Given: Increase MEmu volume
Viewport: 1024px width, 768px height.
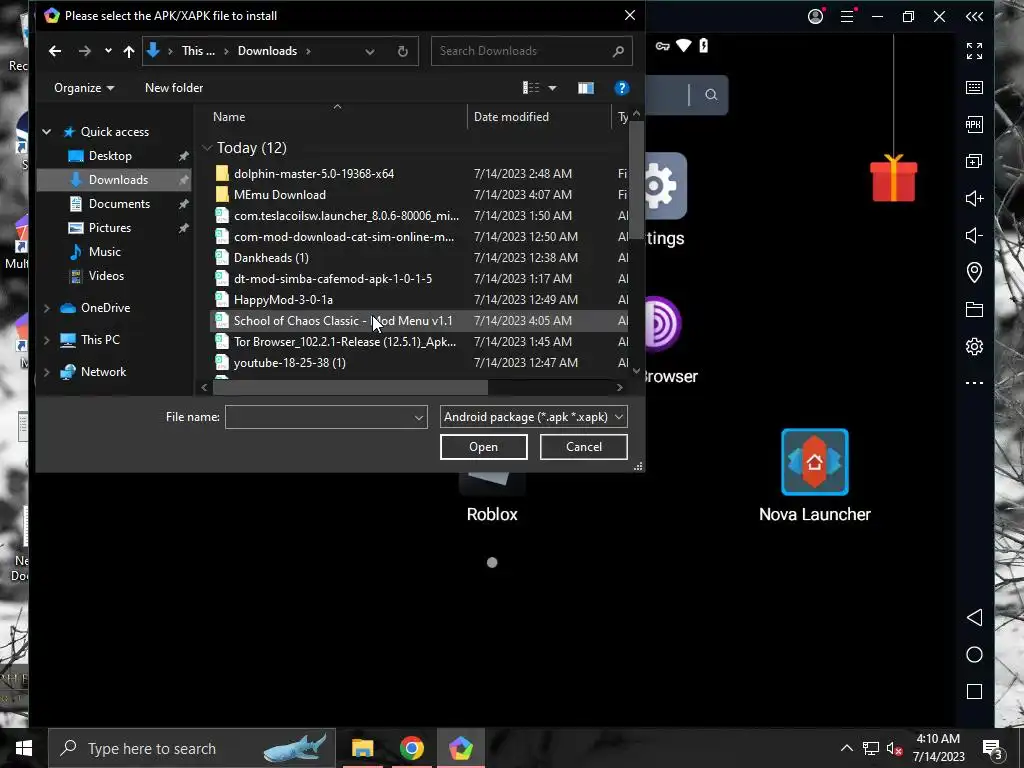Looking at the screenshot, I should pyautogui.click(x=974, y=199).
